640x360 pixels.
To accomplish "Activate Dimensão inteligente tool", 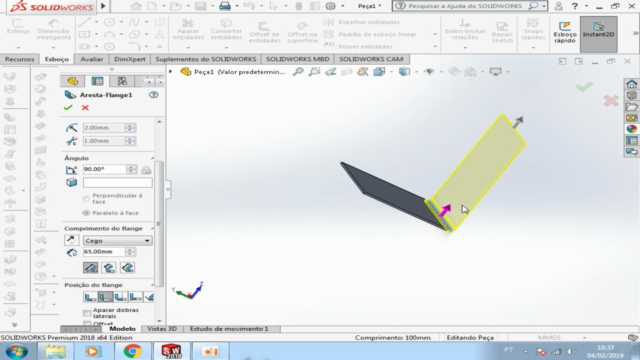I will pos(53,29).
